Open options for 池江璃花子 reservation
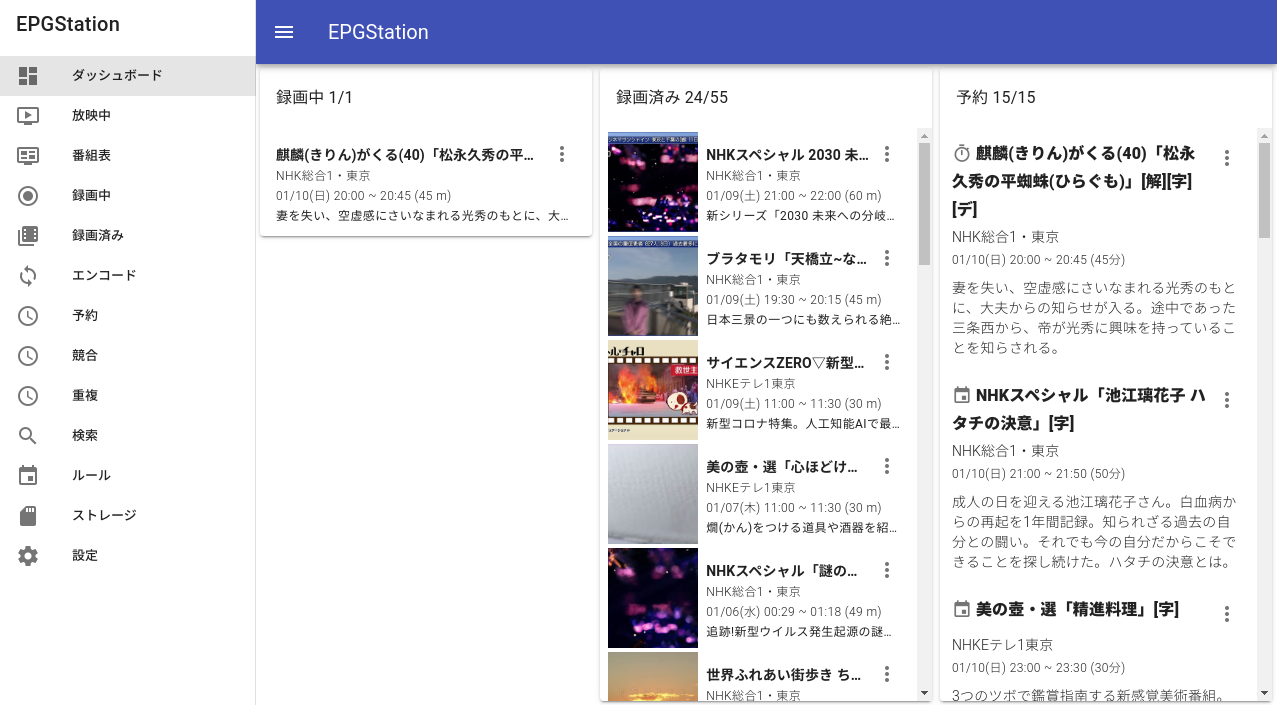The height and width of the screenshot is (705, 1277). (1227, 400)
